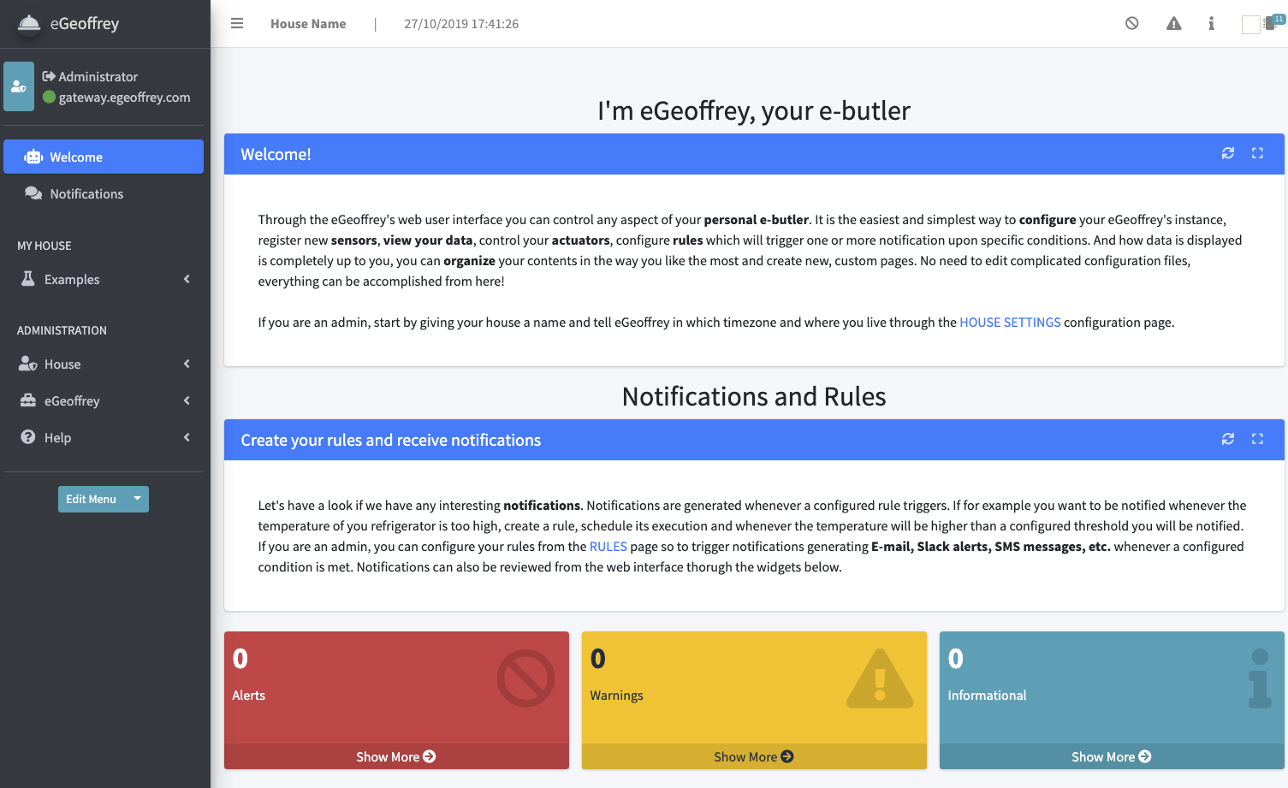The width and height of the screenshot is (1288, 788).
Task: Open alerts via the top bar ban icon
Action: click(1132, 24)
